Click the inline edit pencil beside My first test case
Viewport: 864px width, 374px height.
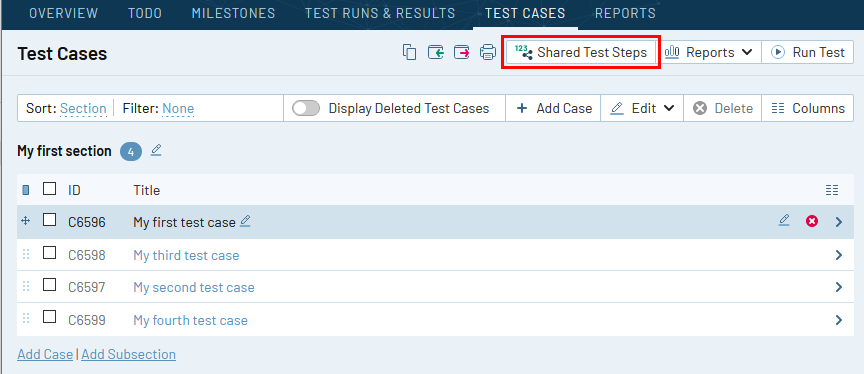pos(245,221)
